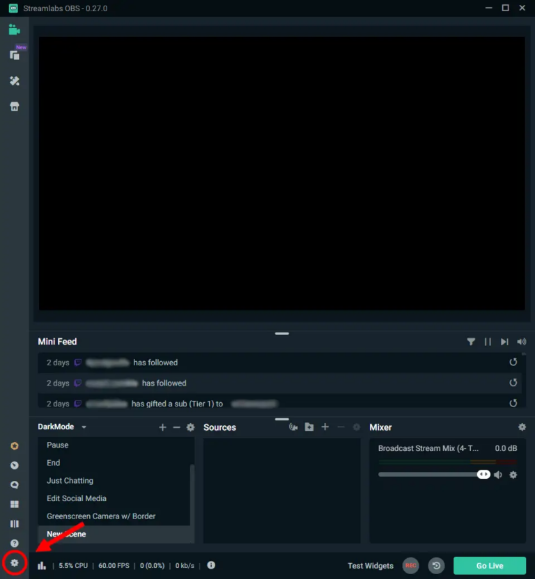Viewport: 536px width, 581px height.
Task: Toggle the replay buffer button
Action: 437,566
